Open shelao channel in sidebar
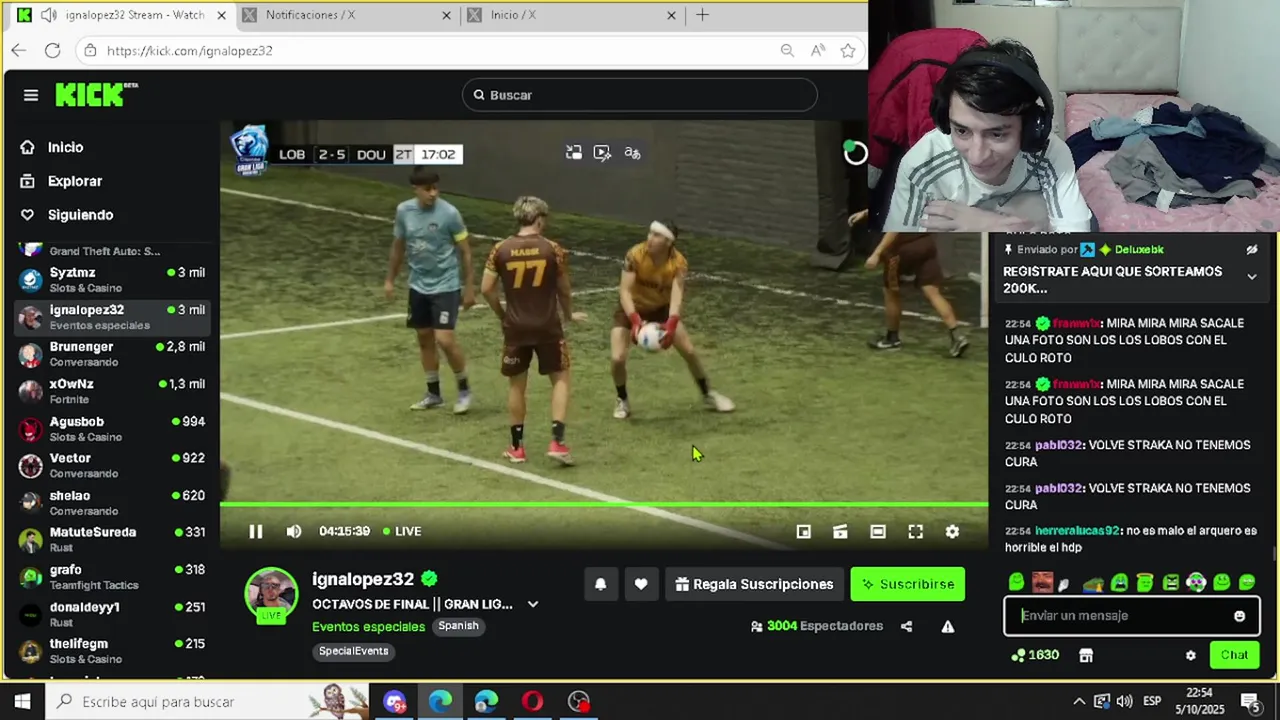 [113, 503]
